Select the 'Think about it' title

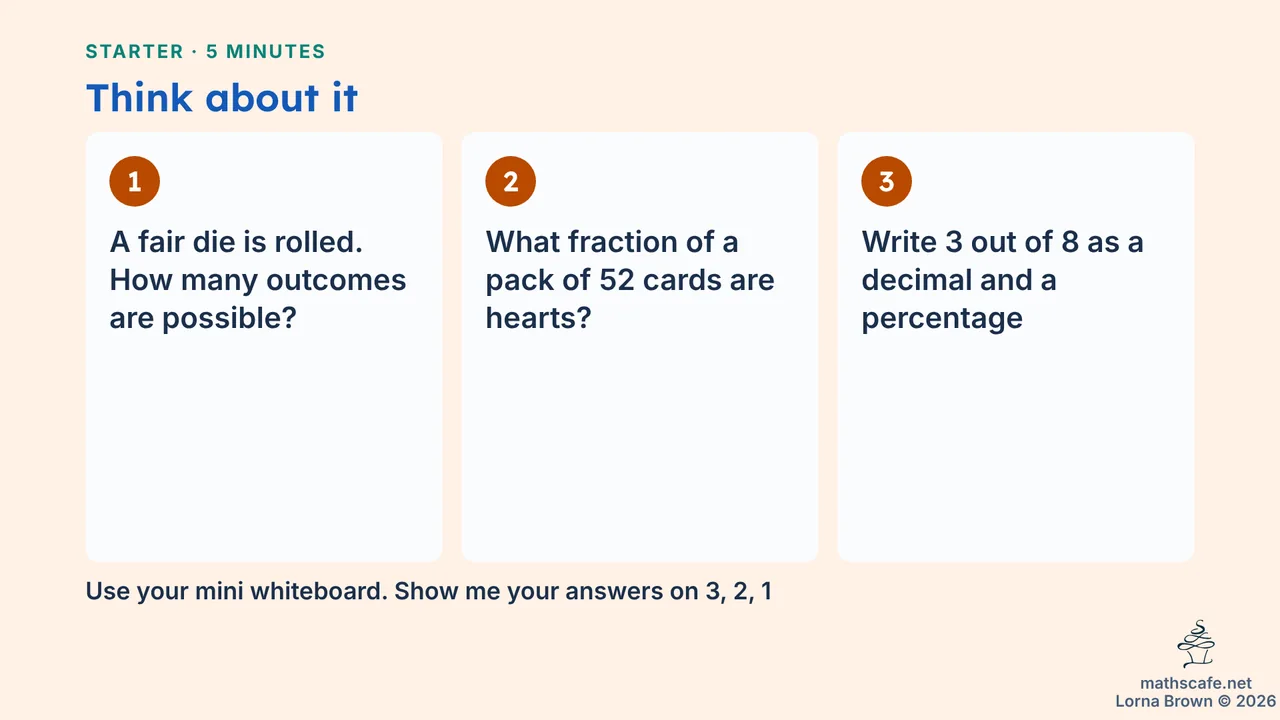[x=222, y=98]
